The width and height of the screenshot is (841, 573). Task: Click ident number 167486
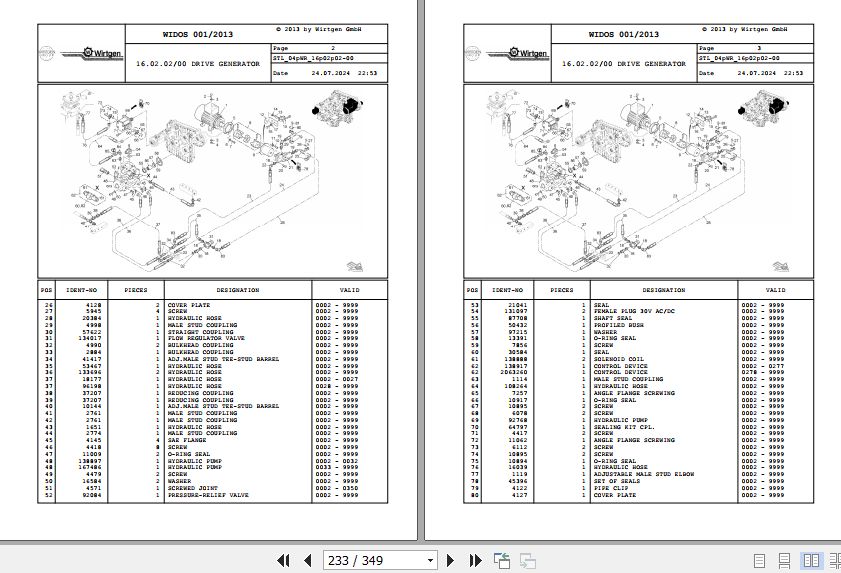[90, 467]
